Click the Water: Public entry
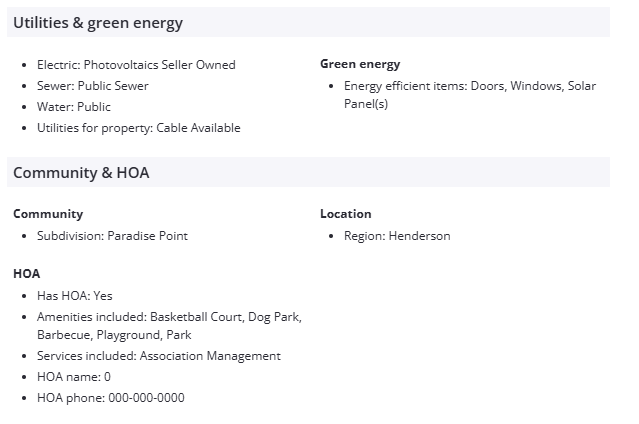The height and width of the screenshot is (424, 639). coord(74,107)
